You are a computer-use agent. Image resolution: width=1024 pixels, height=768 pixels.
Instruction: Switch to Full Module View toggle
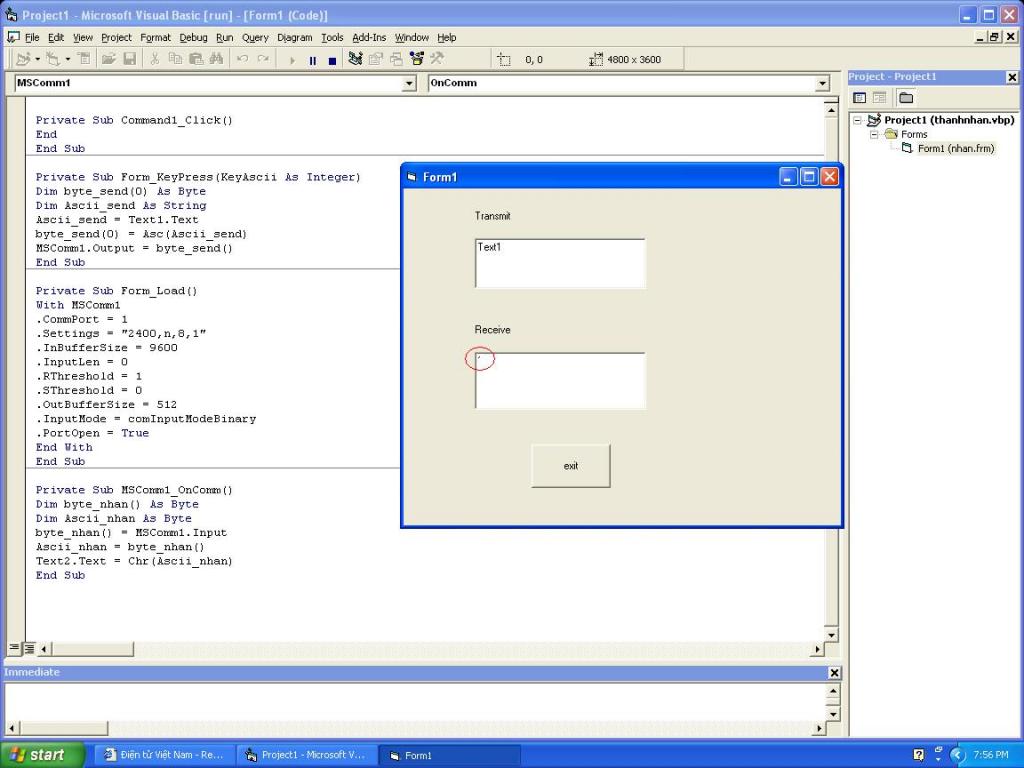coord(29,649)
